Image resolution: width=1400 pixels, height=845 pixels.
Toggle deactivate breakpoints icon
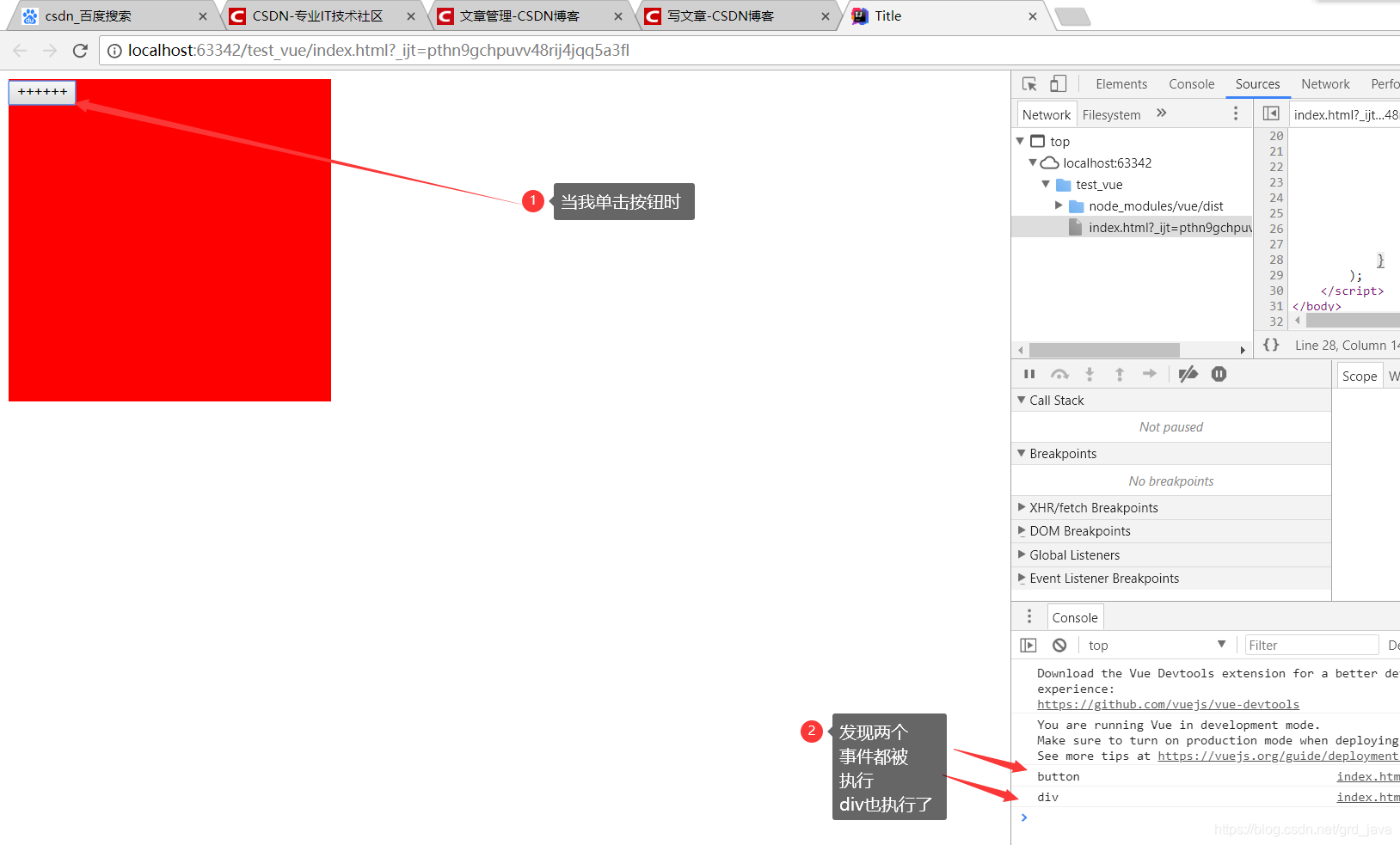[1188, 374]
